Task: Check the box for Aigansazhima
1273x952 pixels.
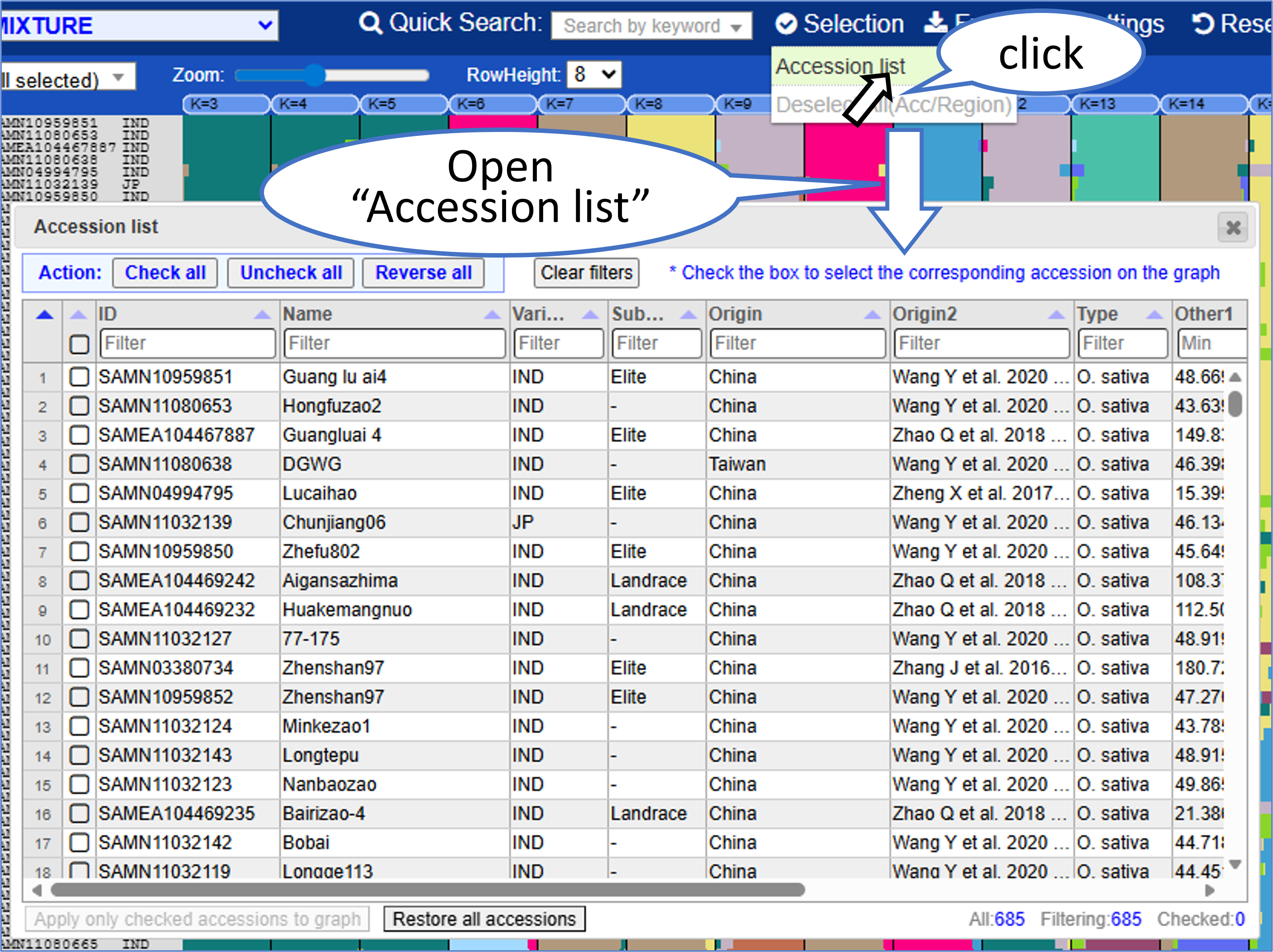Action: 79,580
